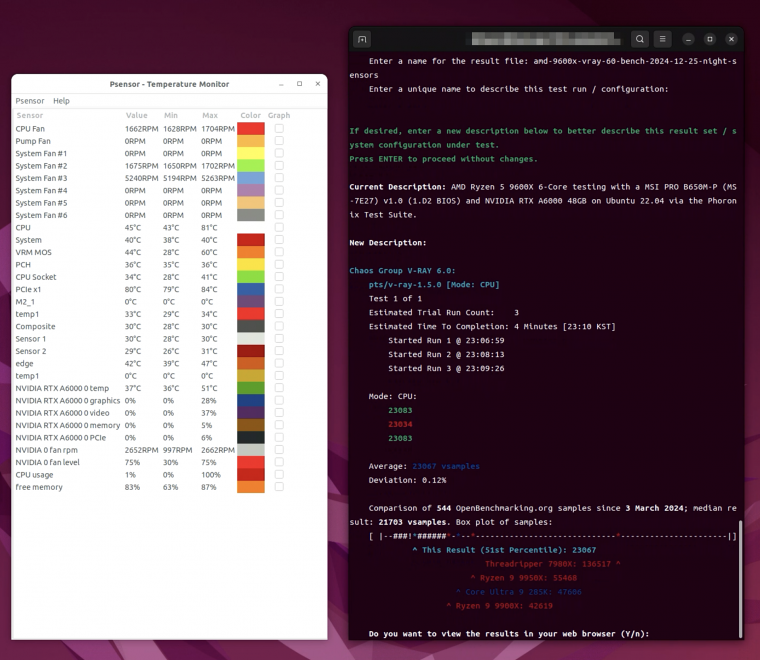Sort by the Value column header
The height and width of the screenshot is (660, 760).
click(136, 115)
